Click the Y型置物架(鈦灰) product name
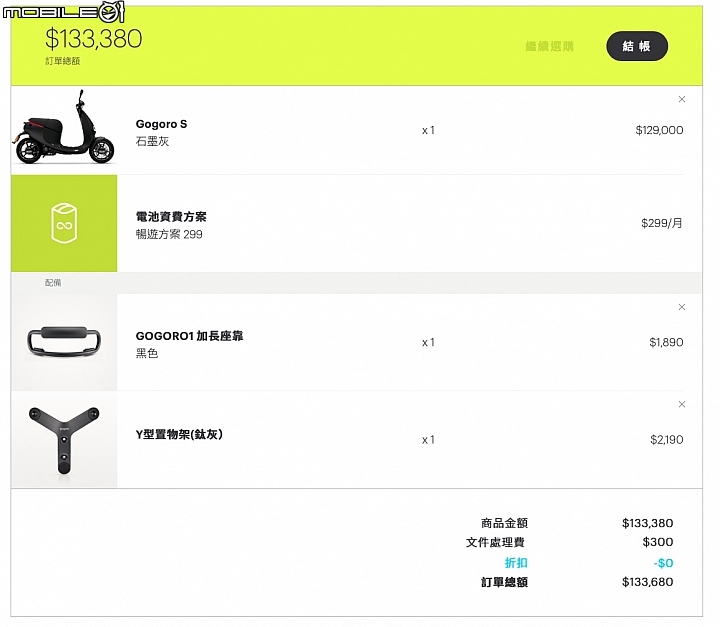Viewport: 720px width, 627px height. (x=179, y=434)
